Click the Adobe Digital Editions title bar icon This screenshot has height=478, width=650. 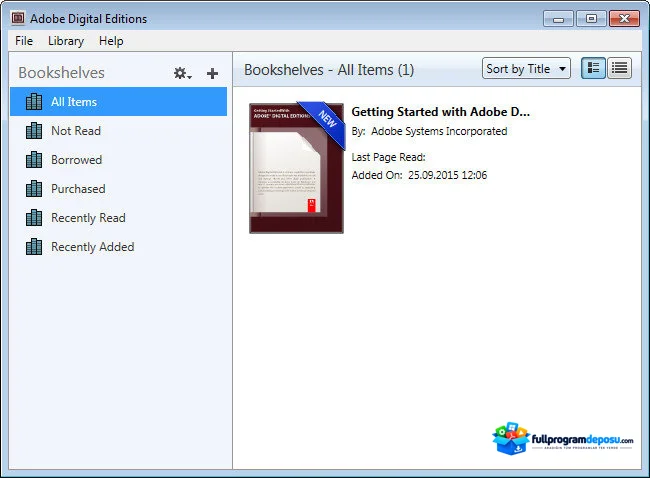point(18,18)
